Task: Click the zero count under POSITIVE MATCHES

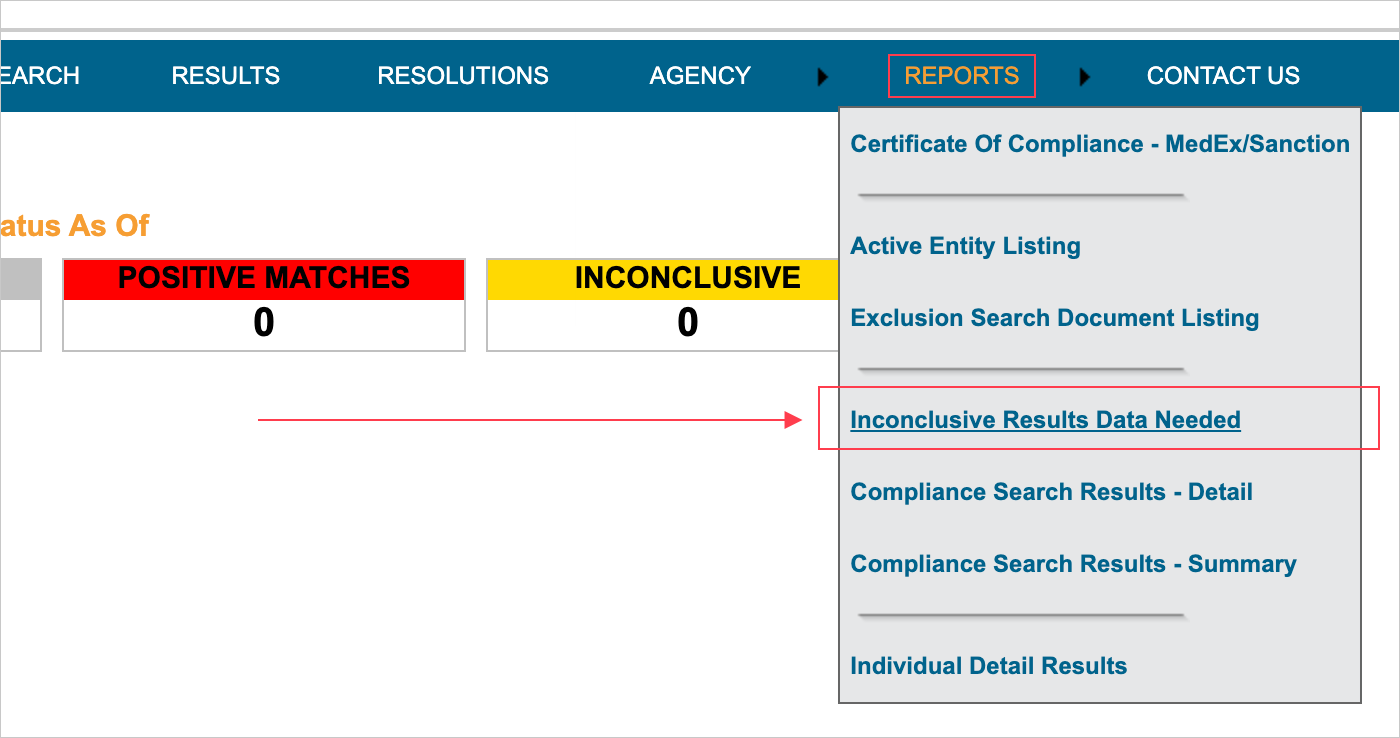Action: click(264, 322)
